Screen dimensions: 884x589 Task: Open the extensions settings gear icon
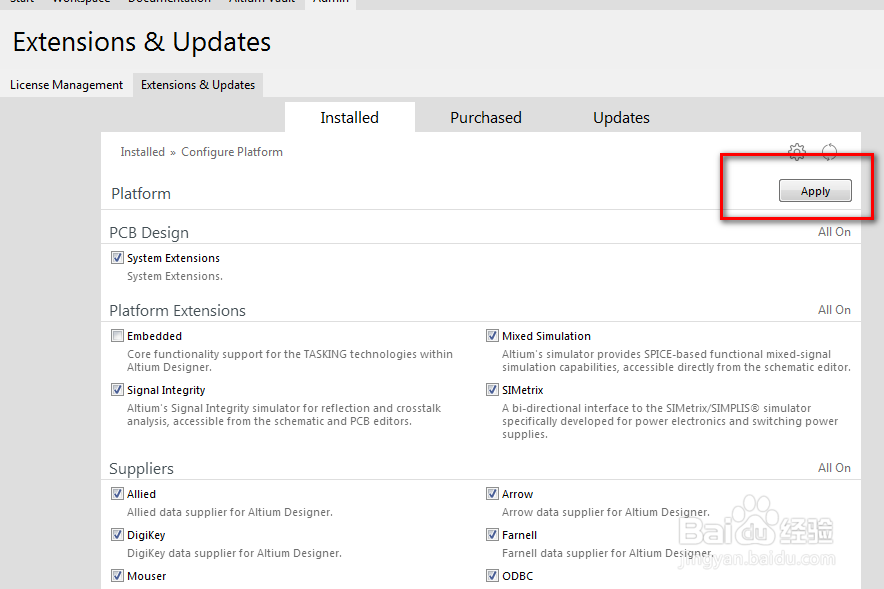(x=797, y=151)
